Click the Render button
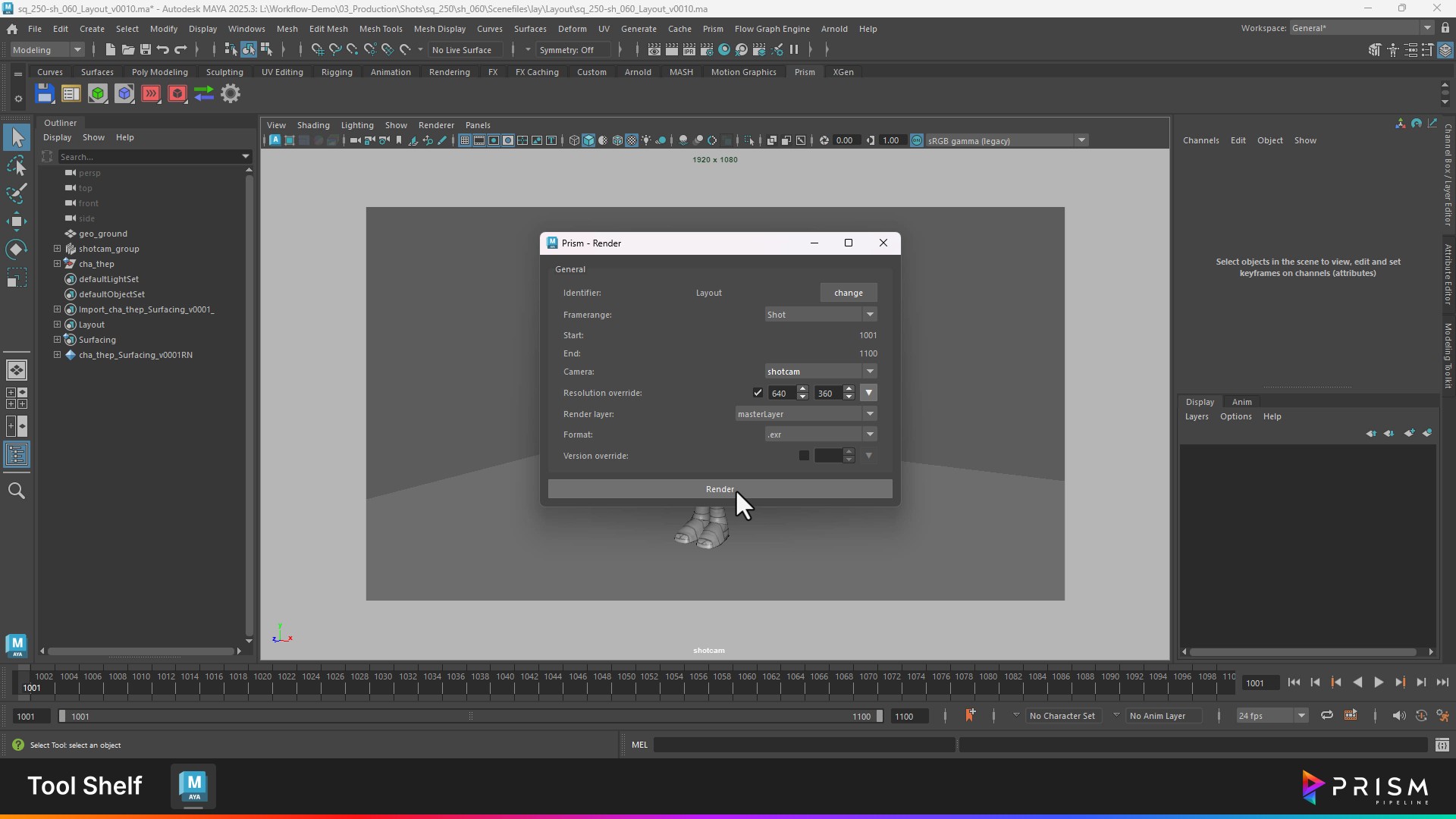This screenshot has width=1456, height=819. [x=720, y=489]
